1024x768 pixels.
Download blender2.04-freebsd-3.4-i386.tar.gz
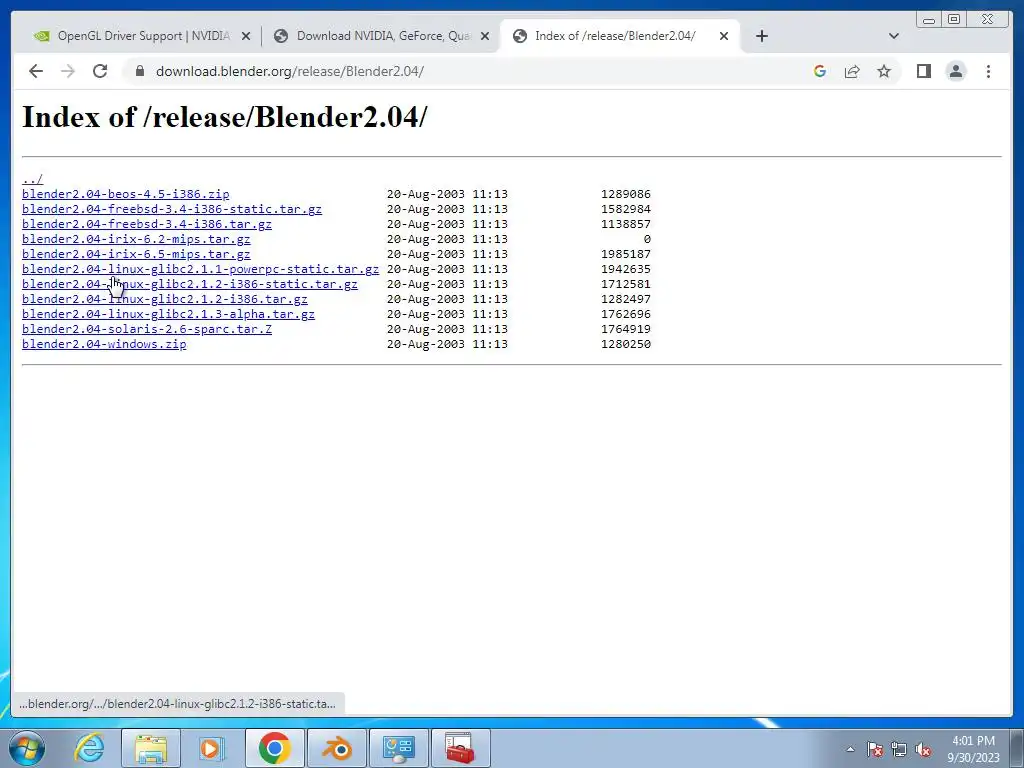(x=147, y=224)
